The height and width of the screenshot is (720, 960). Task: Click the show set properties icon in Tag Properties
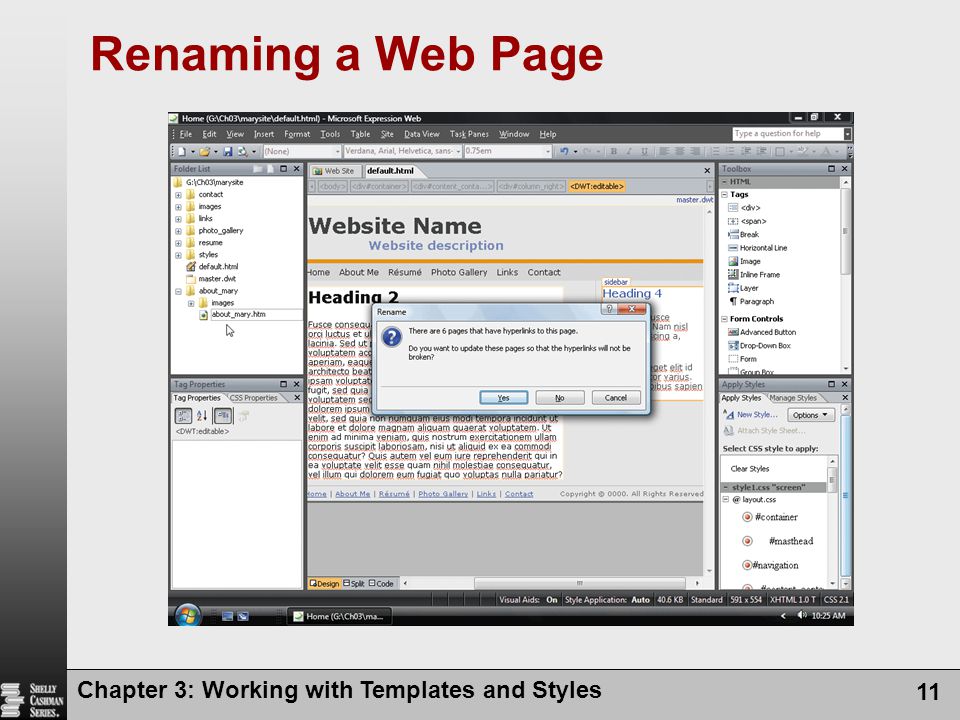223,416
